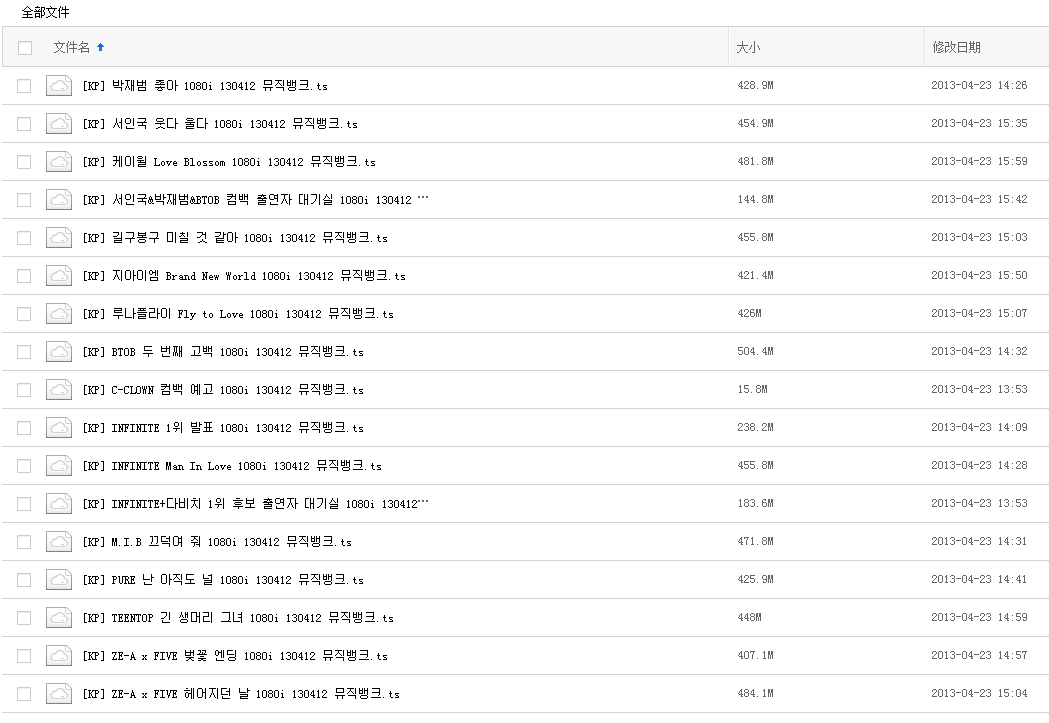Image resolution: width=1049 pixels, height=723 pixels.
Task: Click the file icon beside 서인국 웃다 울다
Action: pyautogui.click(x=59, y=123)
